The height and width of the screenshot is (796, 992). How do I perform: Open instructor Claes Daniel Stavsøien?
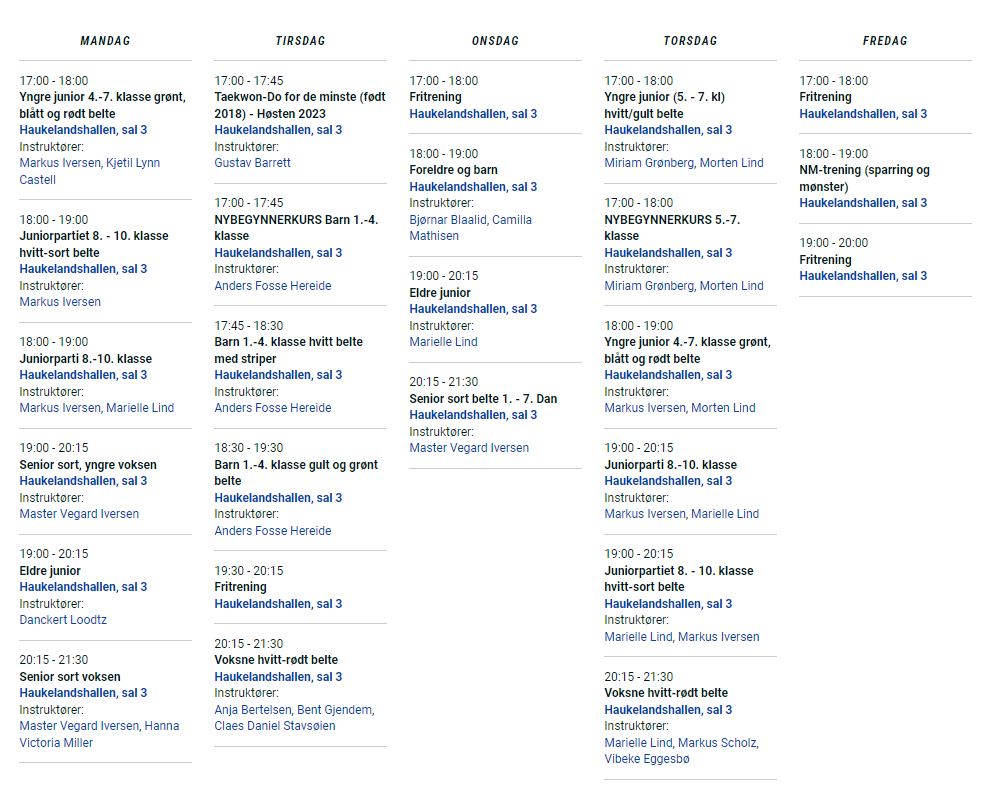tap(275, 726)
